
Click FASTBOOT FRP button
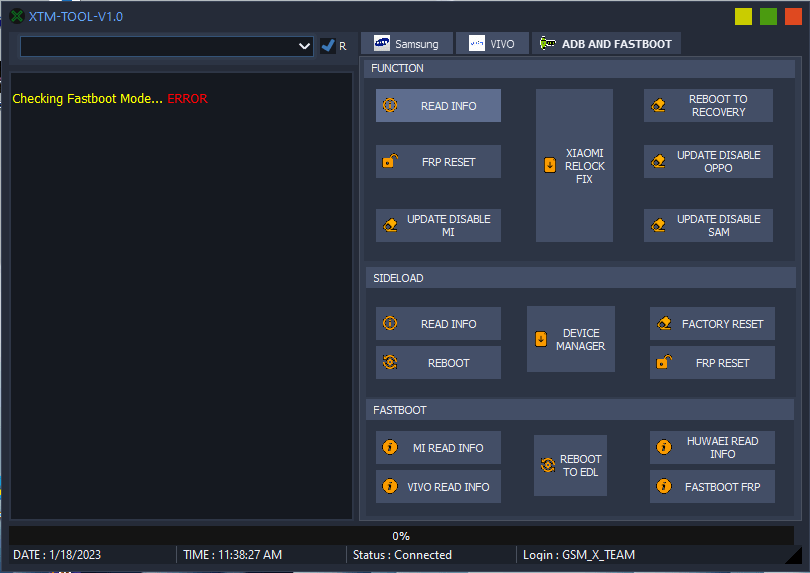[x=712, y=487]
